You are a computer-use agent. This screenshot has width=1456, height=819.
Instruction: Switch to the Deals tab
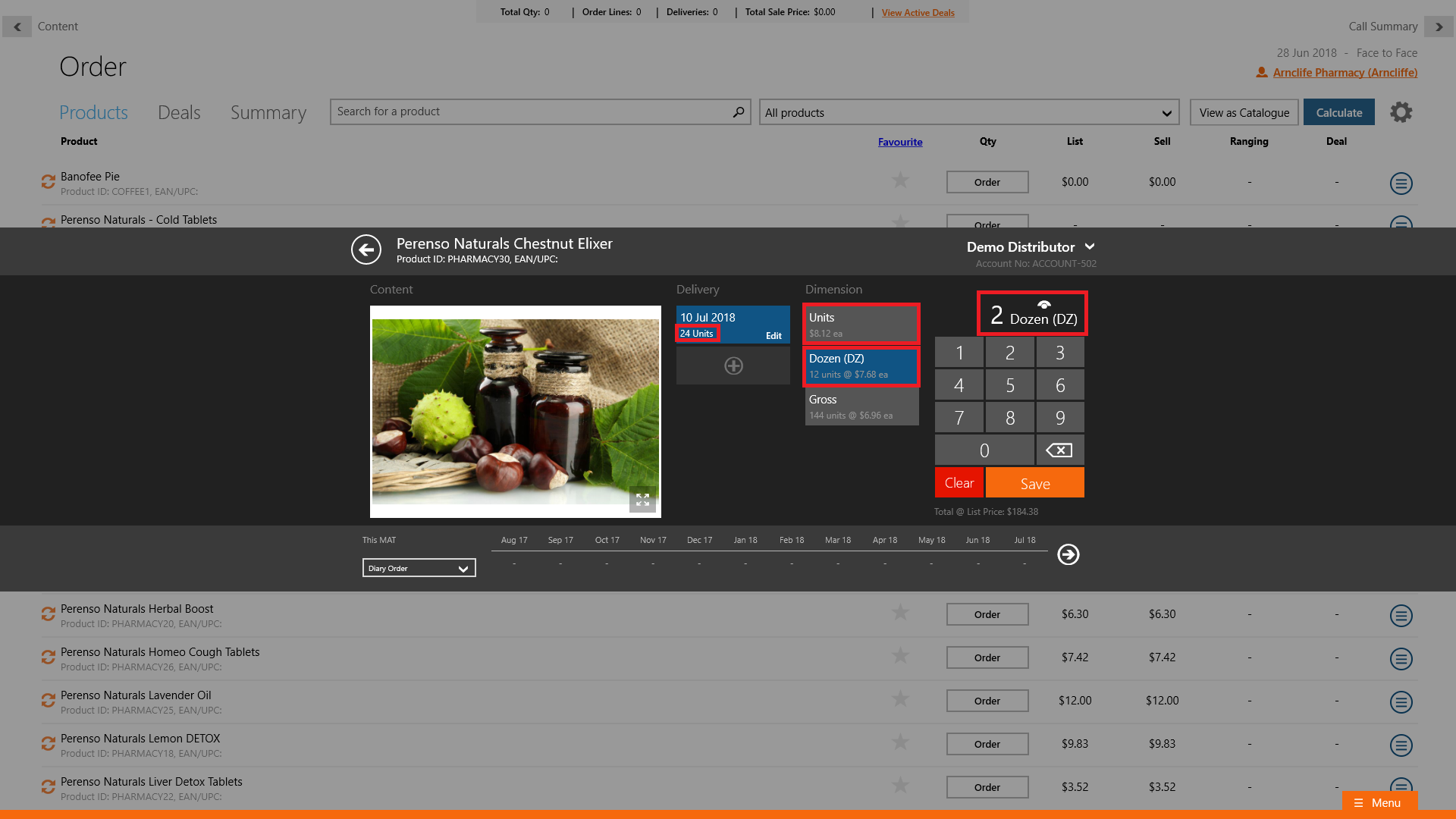(179, 112)
